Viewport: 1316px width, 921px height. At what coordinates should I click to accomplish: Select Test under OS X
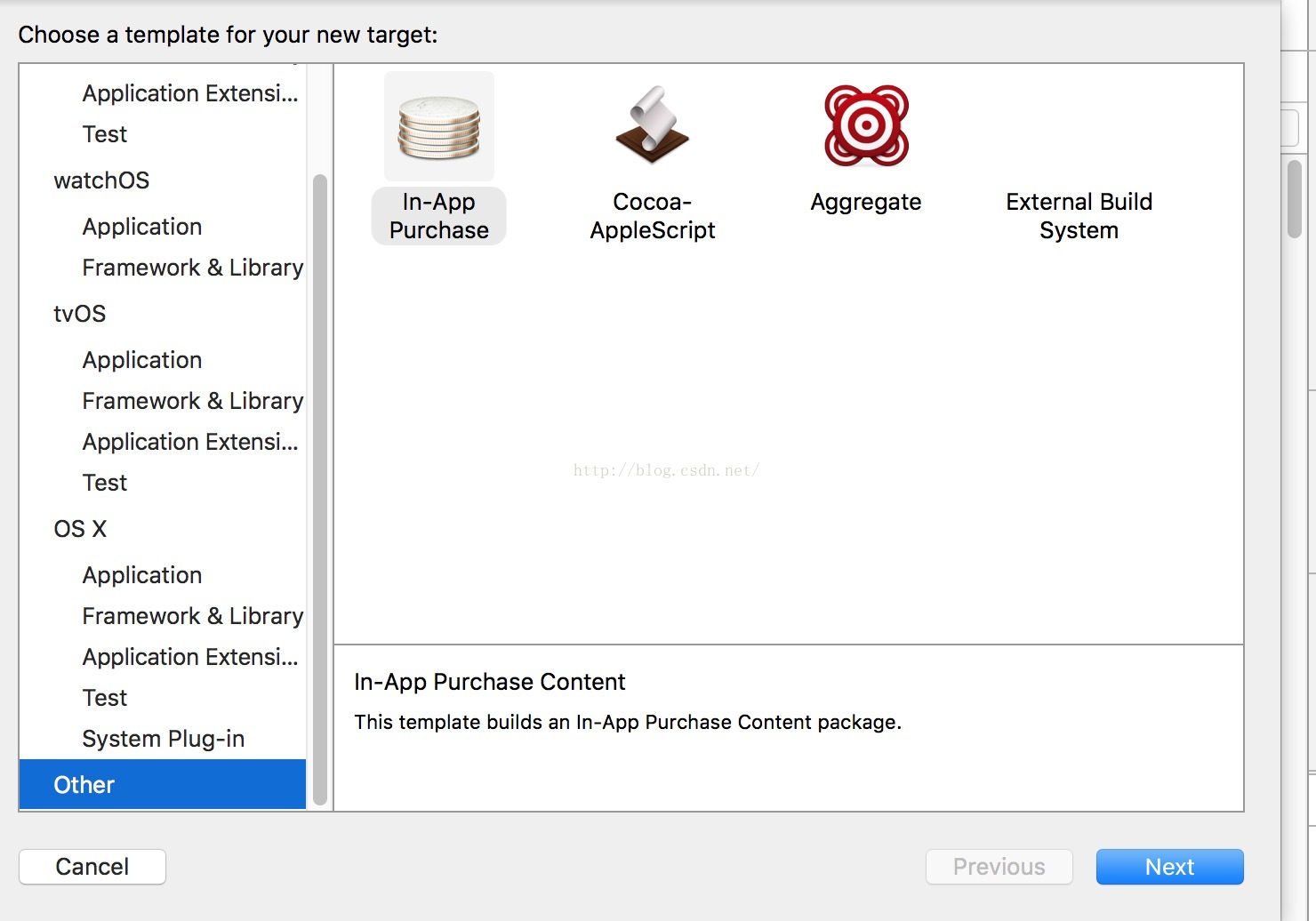pos(105,698)
